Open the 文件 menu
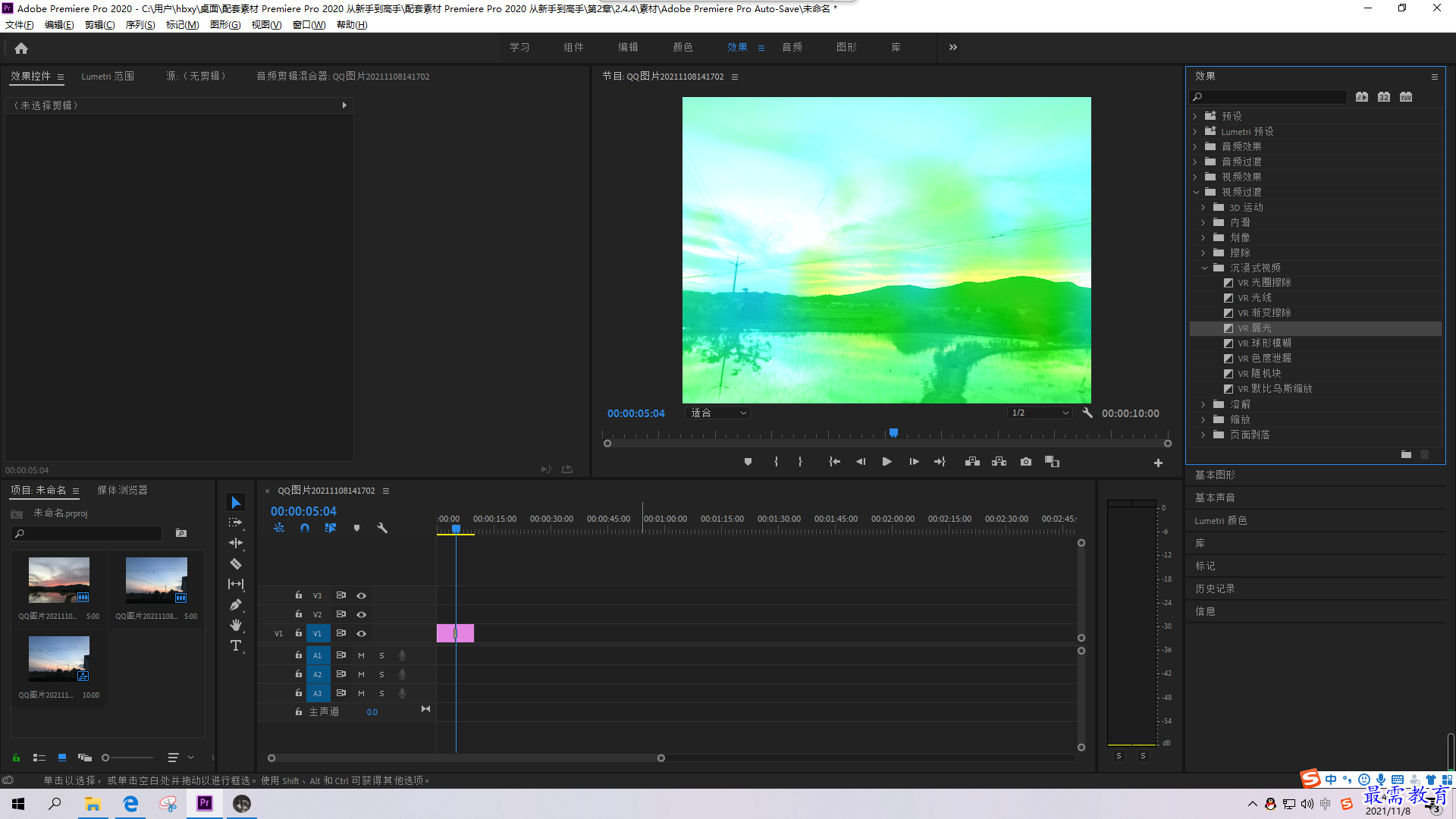The width and height of the screenshot is (1456, 819). (x=20, y=25)
